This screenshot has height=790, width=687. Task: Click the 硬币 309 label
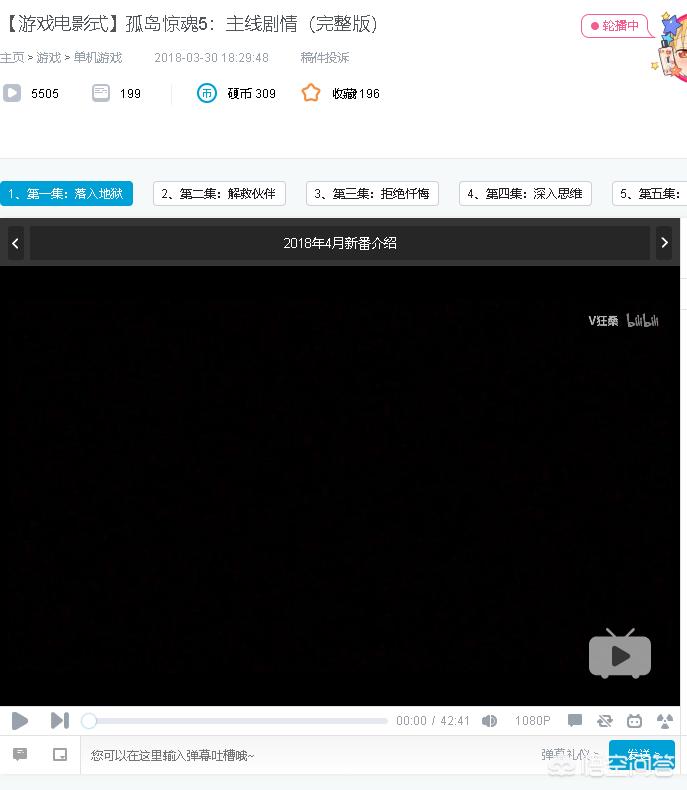[251, 93]
